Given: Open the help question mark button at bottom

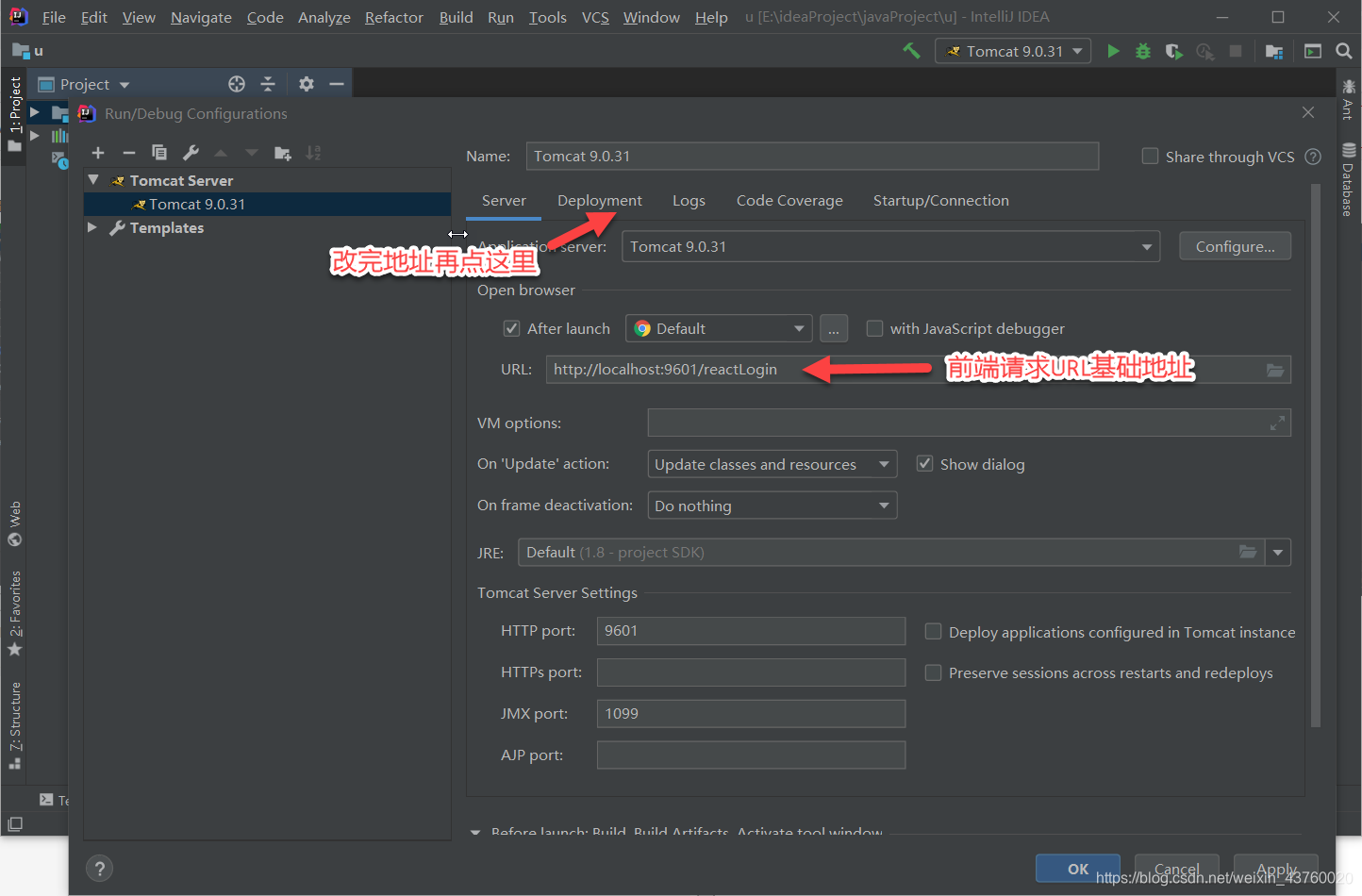Looking at the screenshot, I should click(x=99, y=869).
